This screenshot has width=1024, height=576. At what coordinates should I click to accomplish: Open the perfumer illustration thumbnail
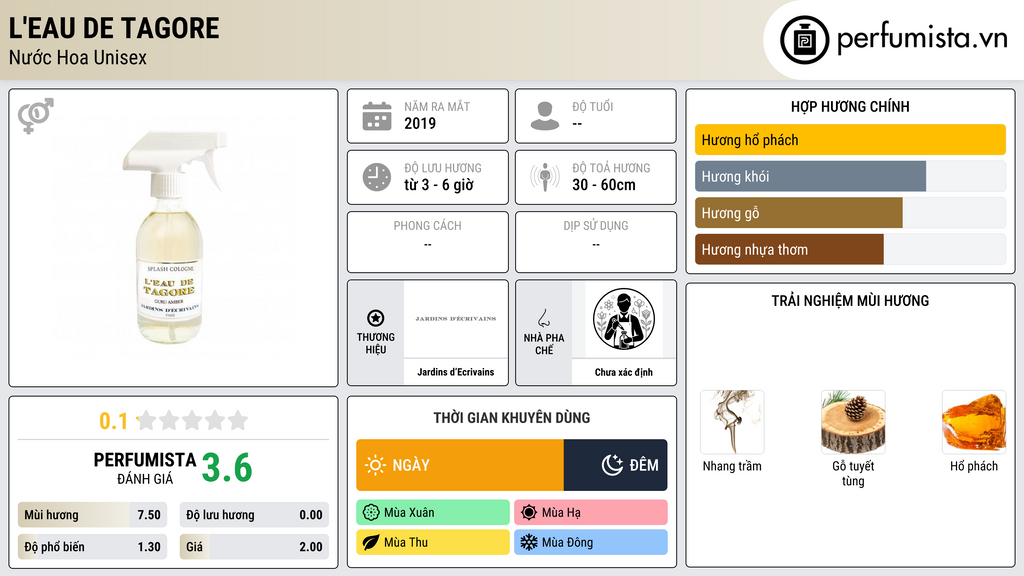[x=624, y=319]
